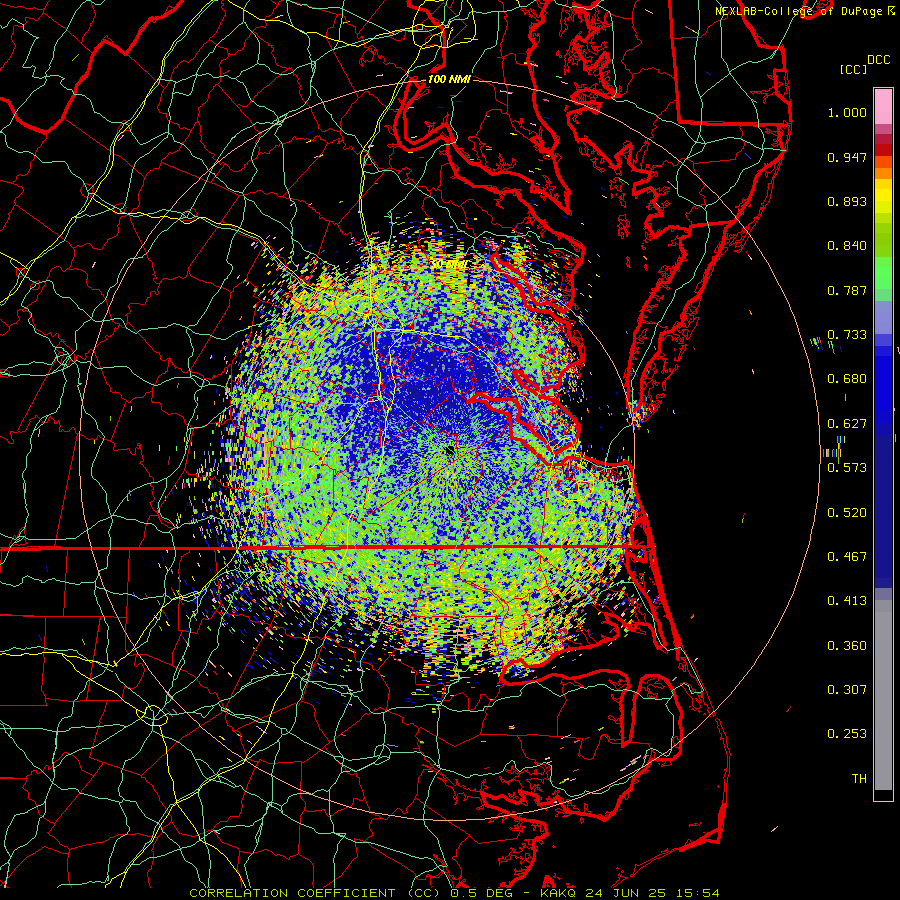
Task: Select the 0.413 scale value
Action: (x=847, y=601)
